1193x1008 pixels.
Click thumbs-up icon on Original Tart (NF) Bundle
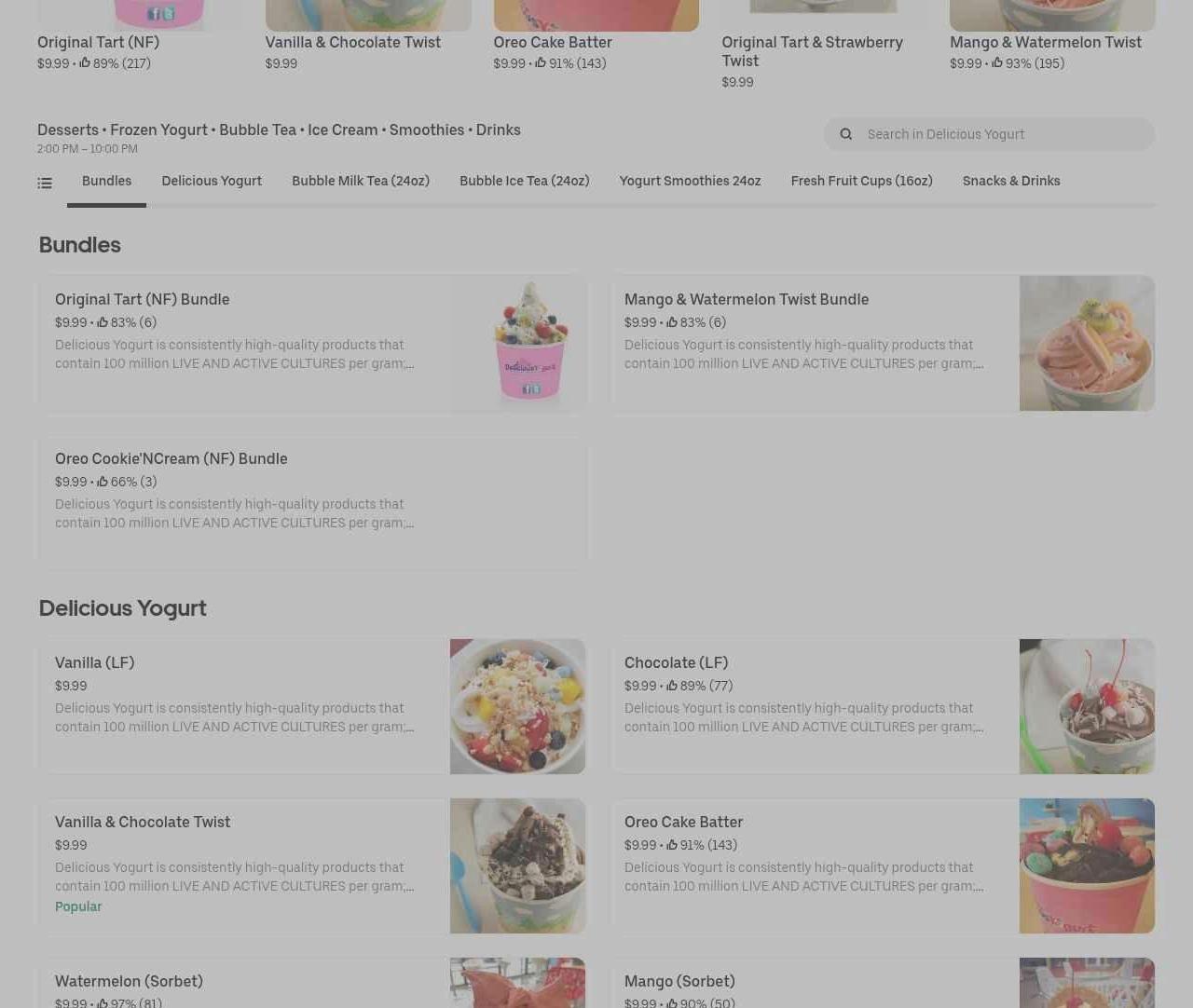point(103,322)
